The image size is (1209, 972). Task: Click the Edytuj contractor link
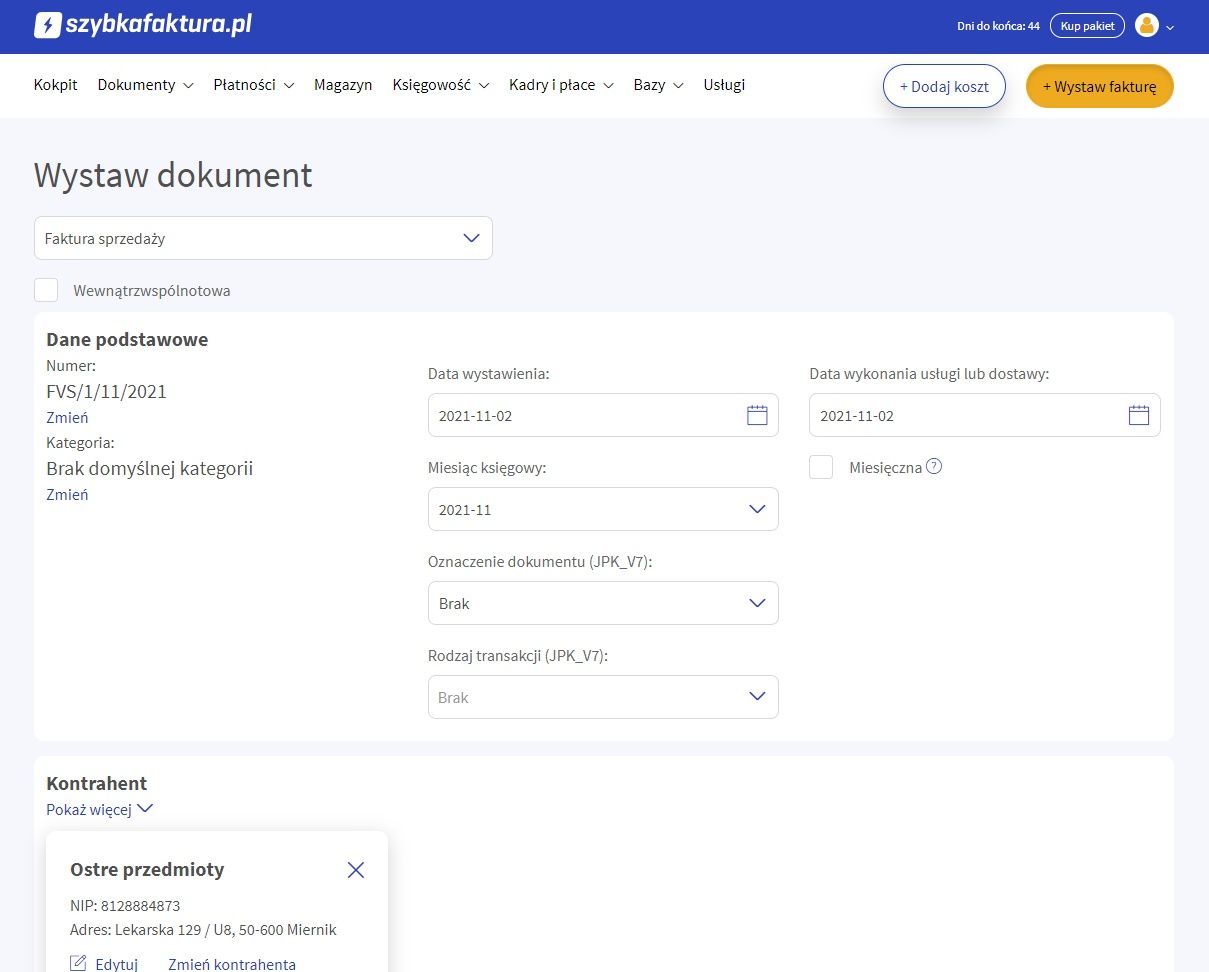coord(116,964)
